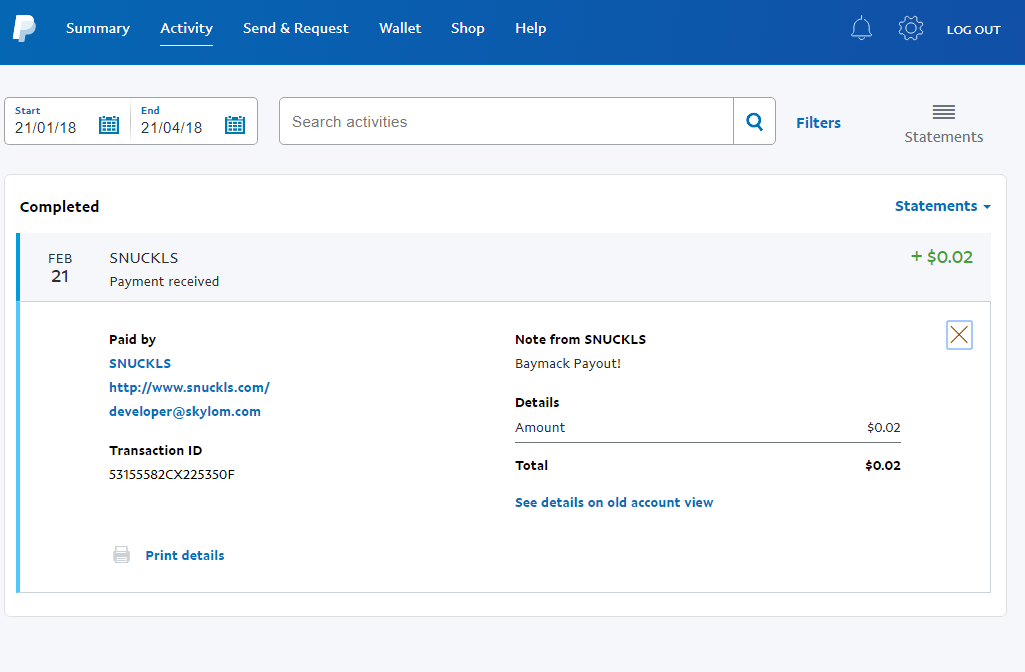Click the LOG OUT button
Image resolution: width=1025 pixels, height=672 pixels.
[973, 29]
